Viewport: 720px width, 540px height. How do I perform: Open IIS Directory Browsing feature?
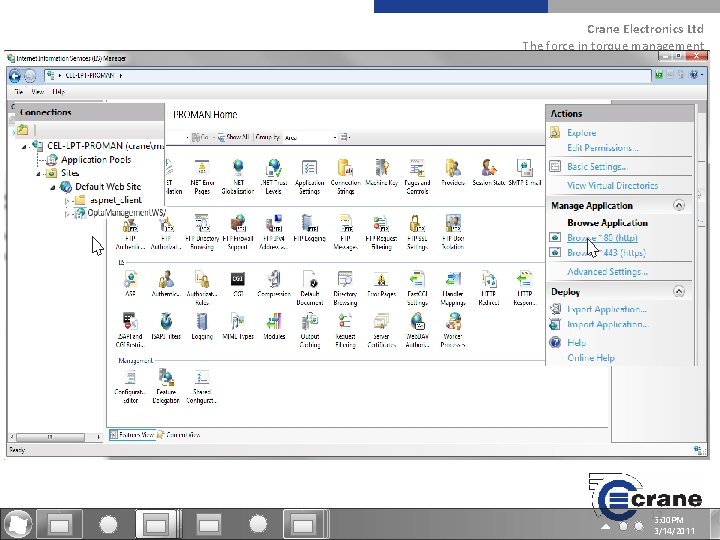[x=345, y=288]
